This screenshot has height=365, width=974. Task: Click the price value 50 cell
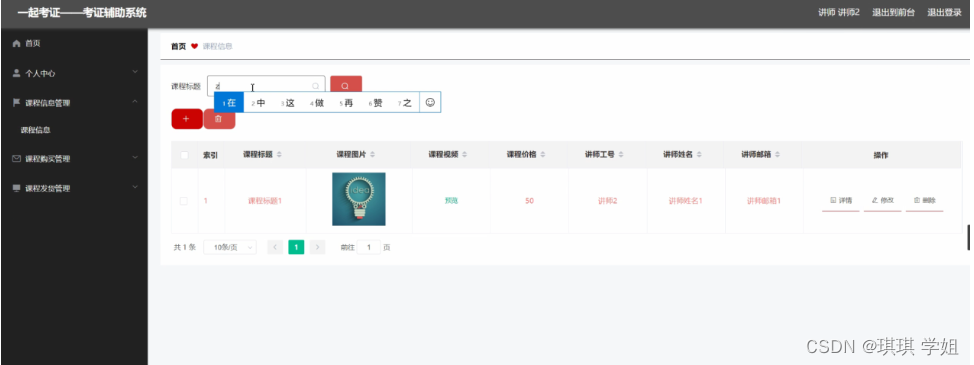(529, 201)
